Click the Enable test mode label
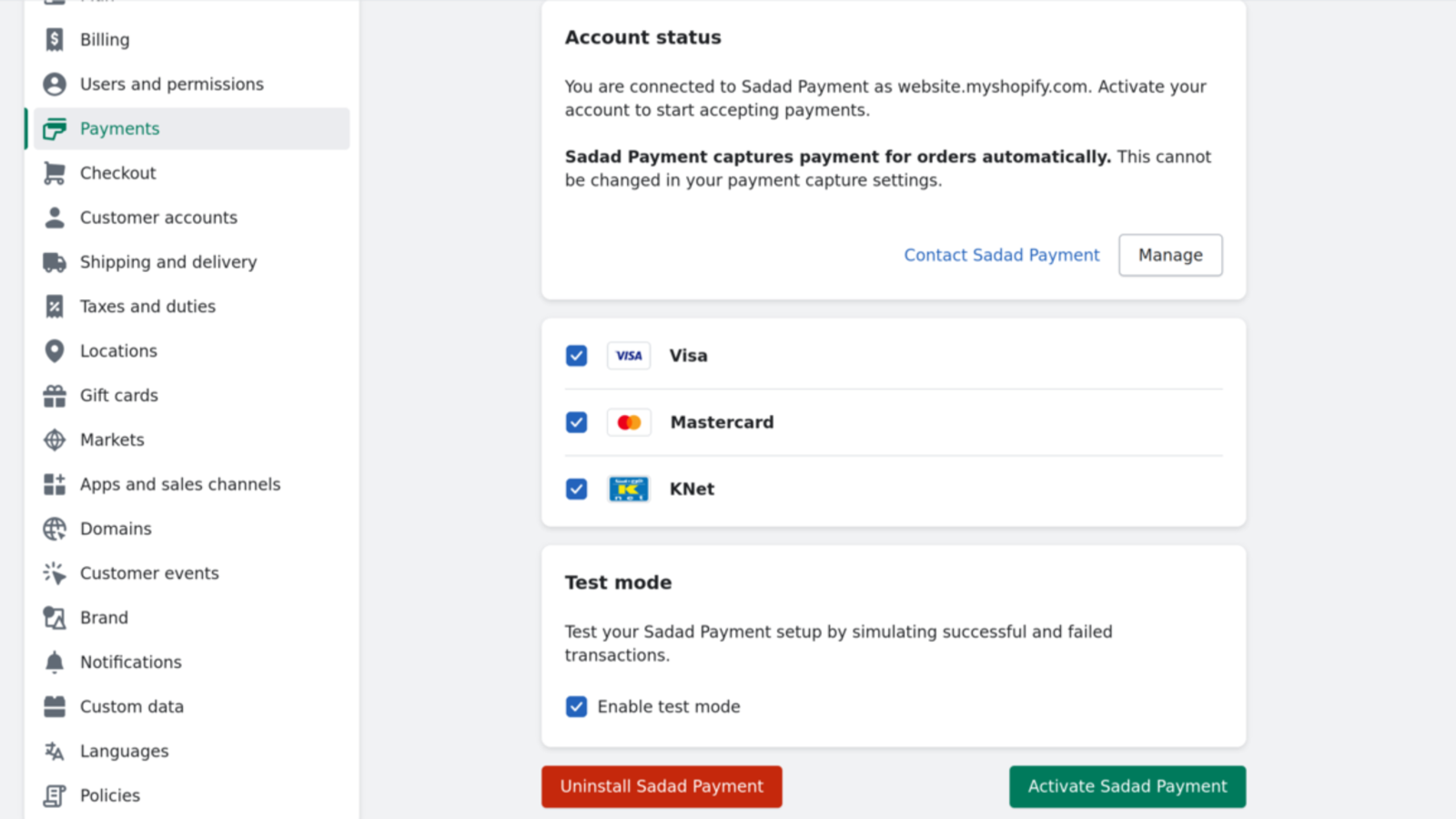This screenshot has width=1456, height=819. [x=668, y=707]
